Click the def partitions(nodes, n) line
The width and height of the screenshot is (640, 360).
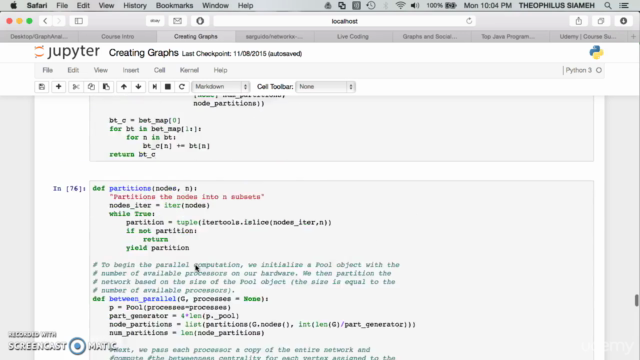(144, 188)
